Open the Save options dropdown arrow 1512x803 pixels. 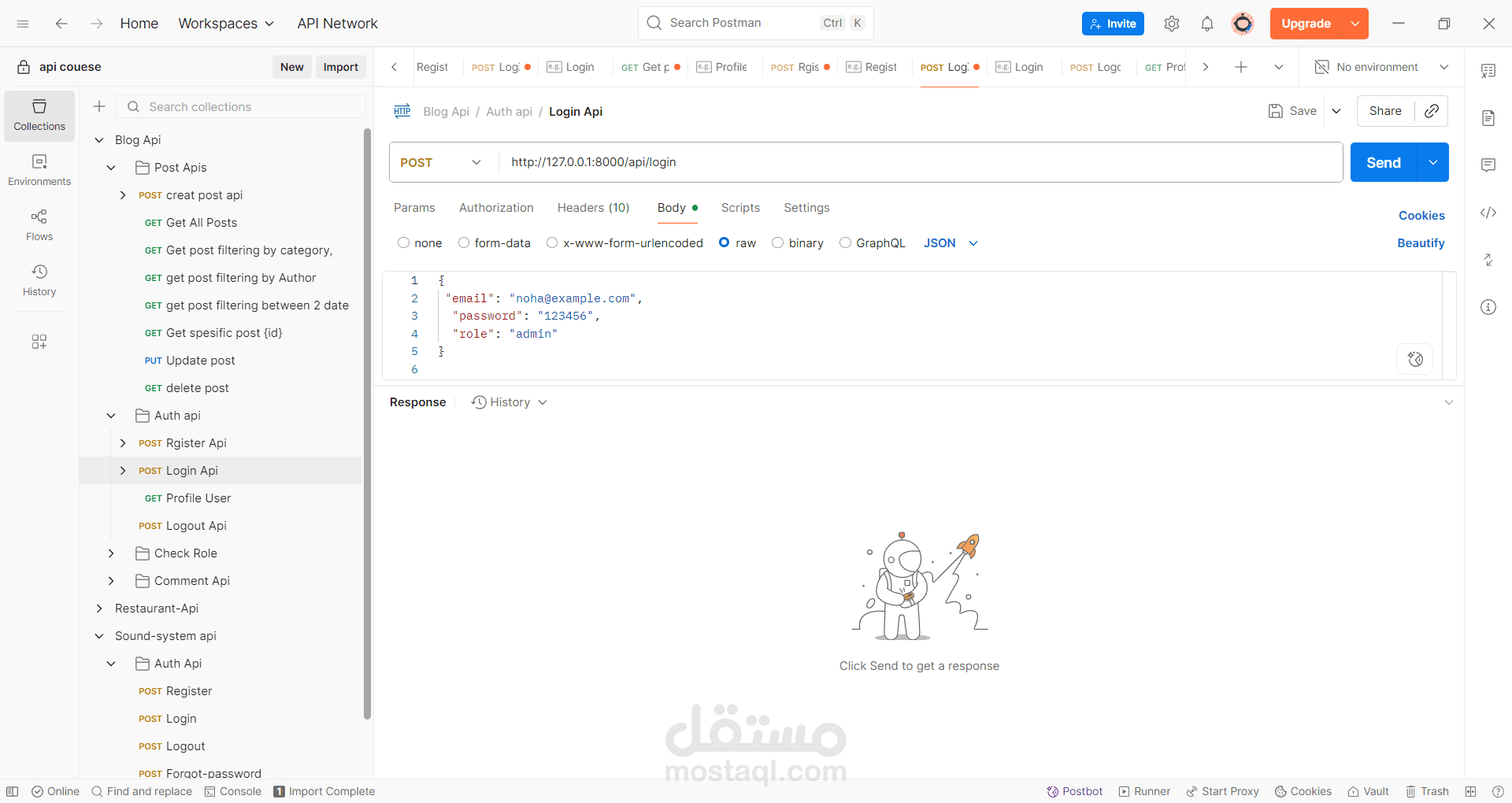pos(1336,111)
